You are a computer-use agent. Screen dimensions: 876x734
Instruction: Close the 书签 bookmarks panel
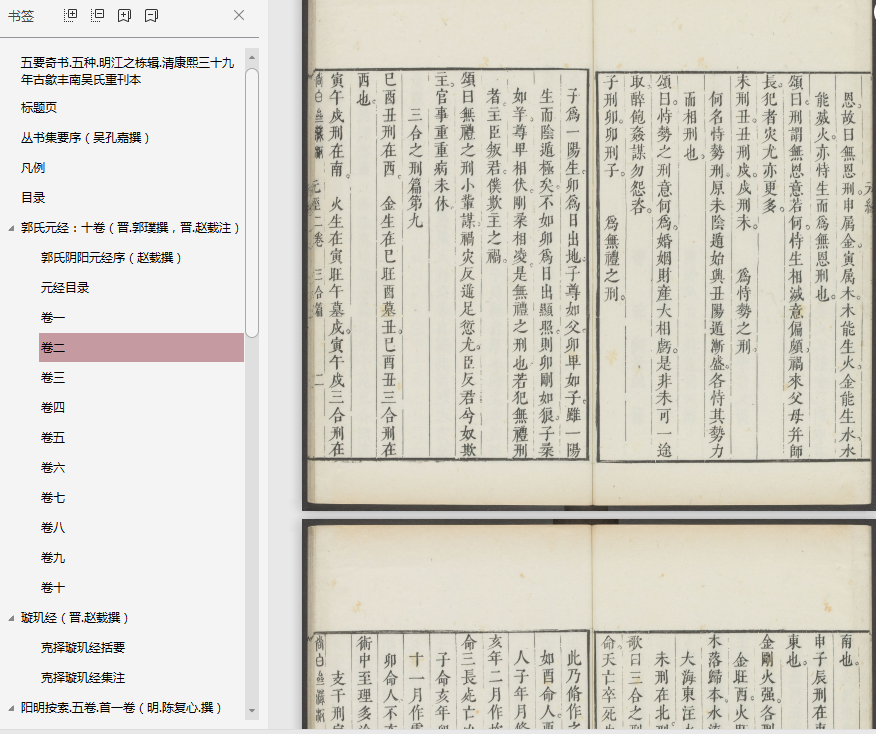point(239,16)
